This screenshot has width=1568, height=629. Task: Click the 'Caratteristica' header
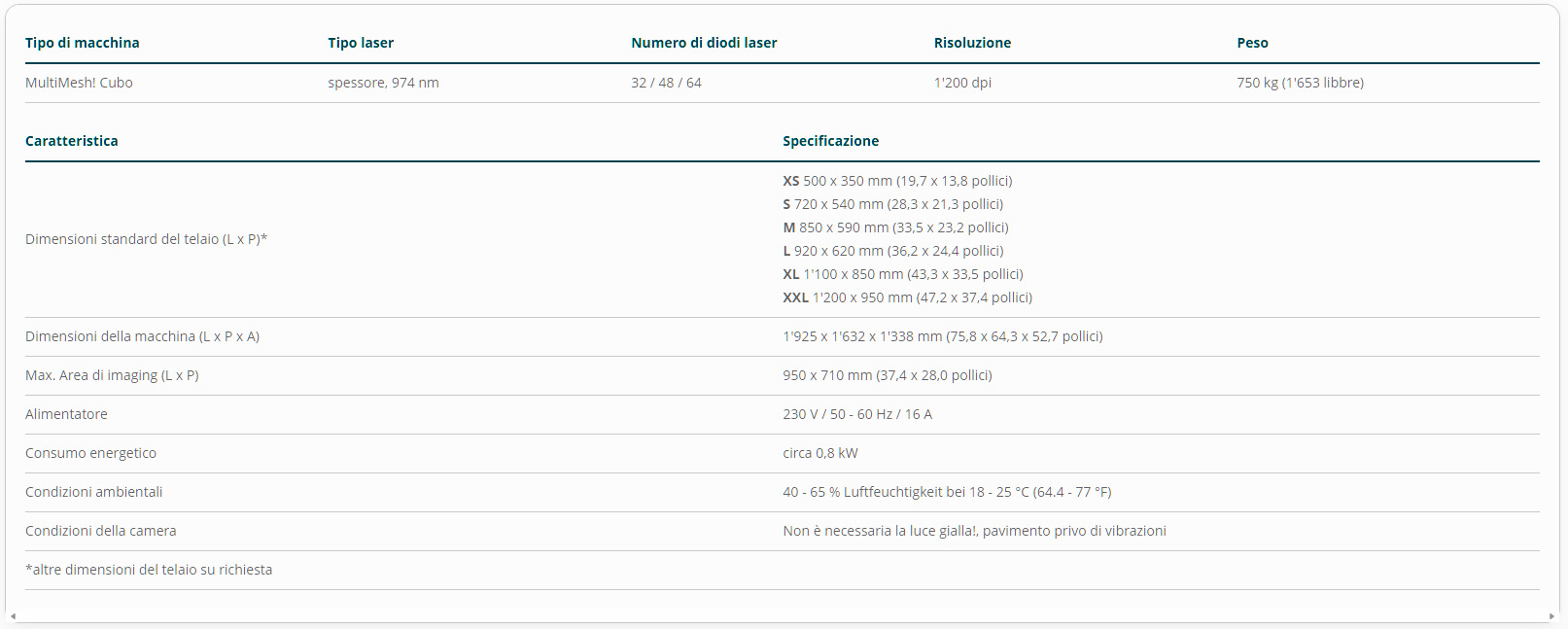point(72,141)
